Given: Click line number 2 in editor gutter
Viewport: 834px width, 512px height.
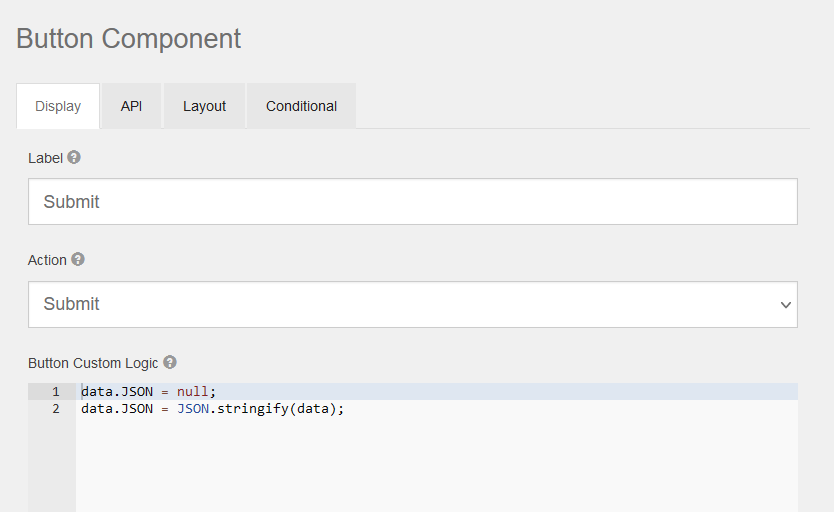Looking at the screenshot, I should (x=55, y=409).
